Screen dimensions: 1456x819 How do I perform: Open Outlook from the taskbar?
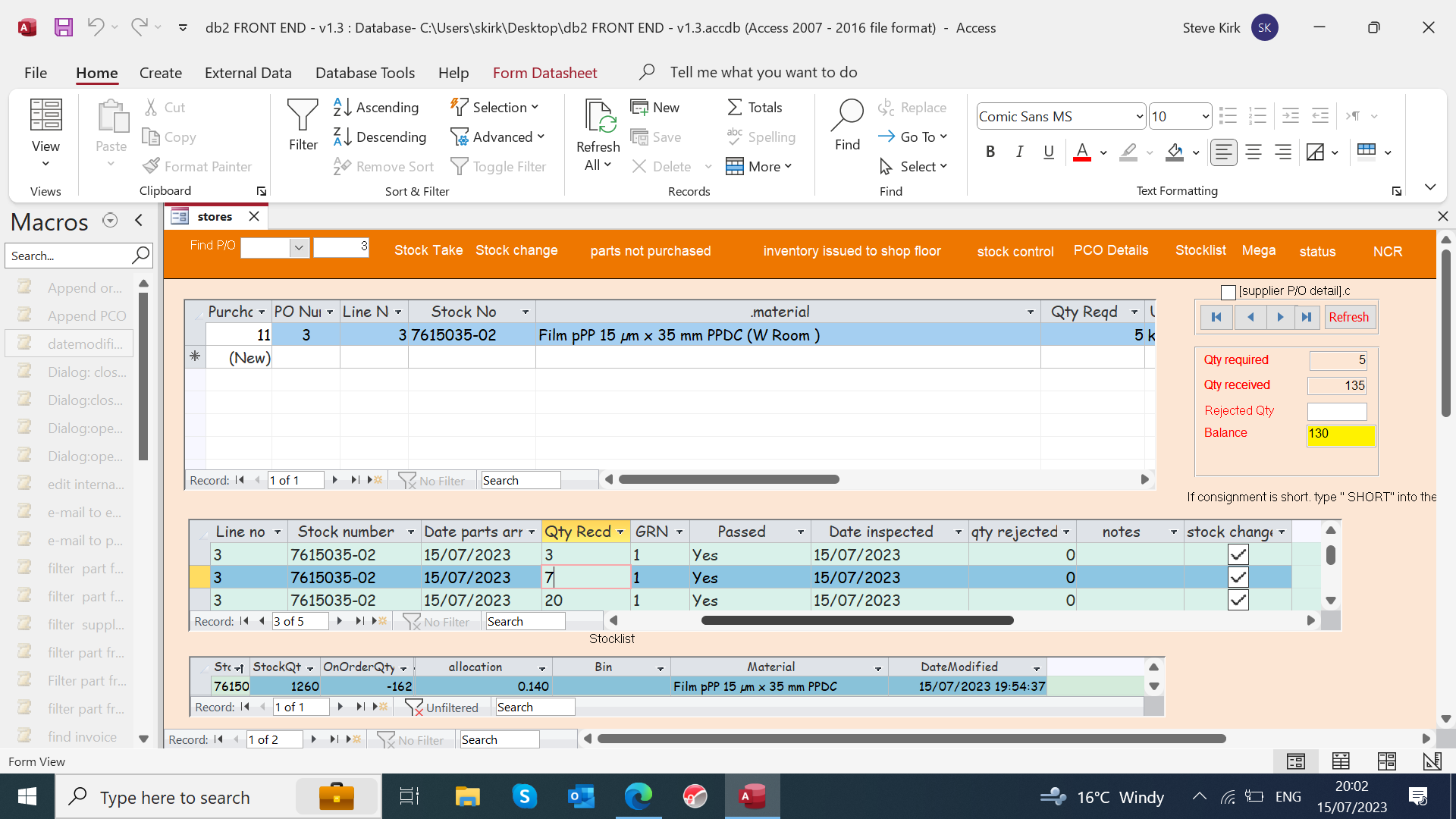coord(581,796)
